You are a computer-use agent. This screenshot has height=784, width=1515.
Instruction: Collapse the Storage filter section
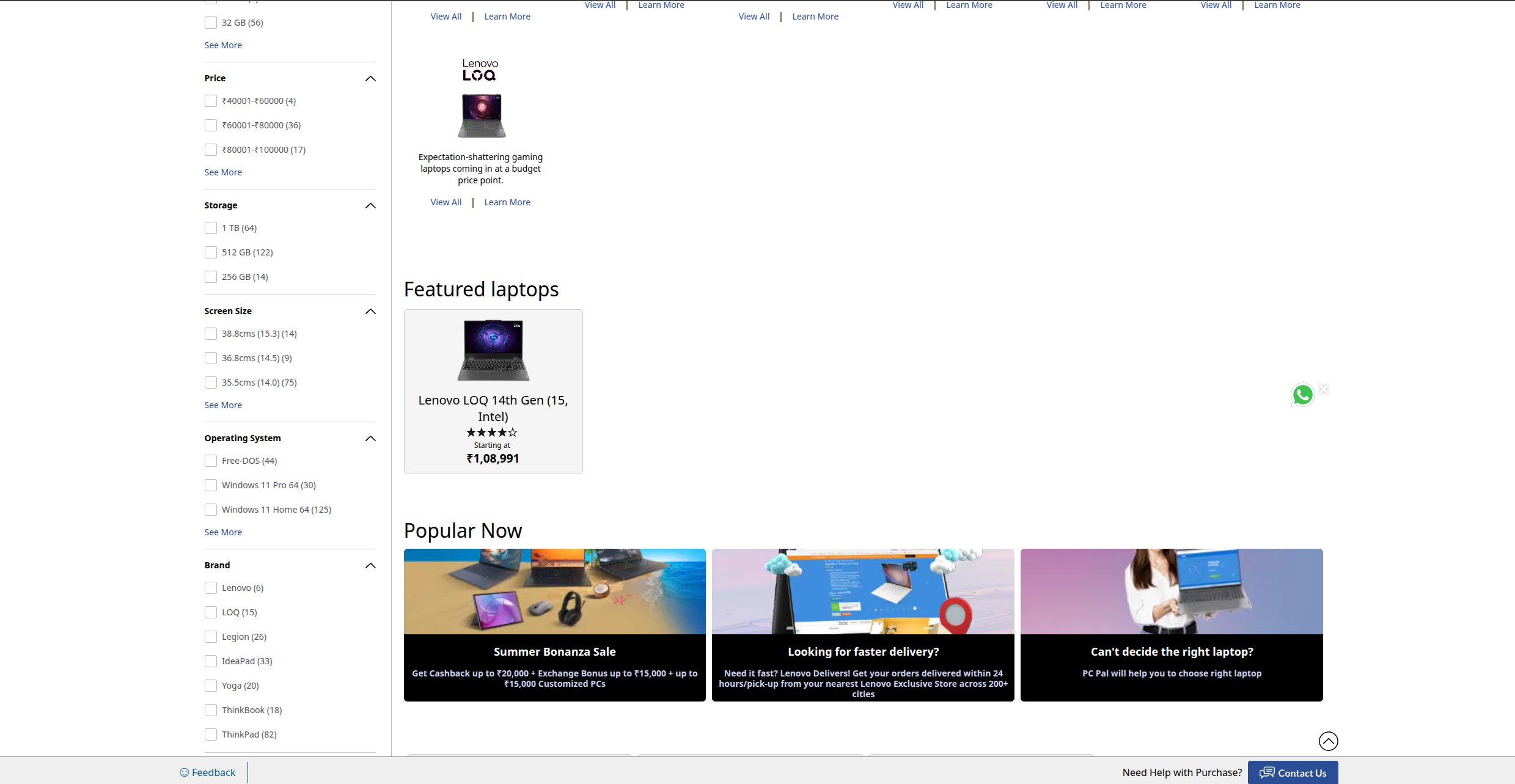[370, 206]
